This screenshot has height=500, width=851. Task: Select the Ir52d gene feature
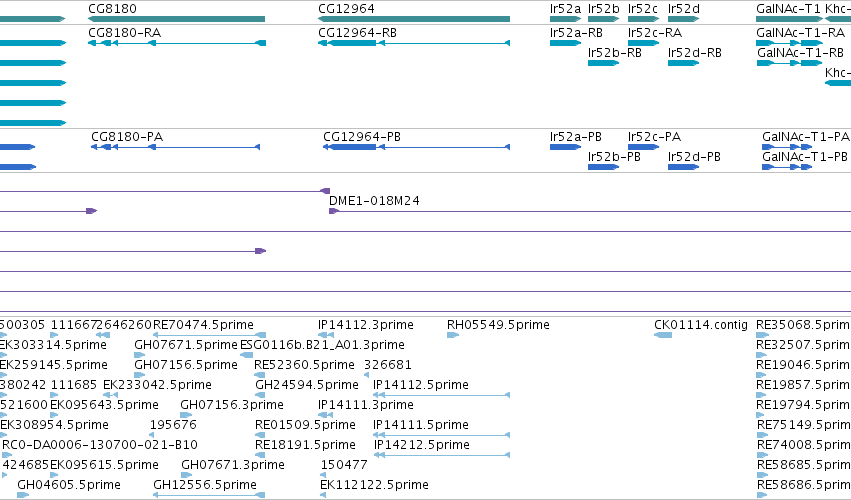point(683,19)
